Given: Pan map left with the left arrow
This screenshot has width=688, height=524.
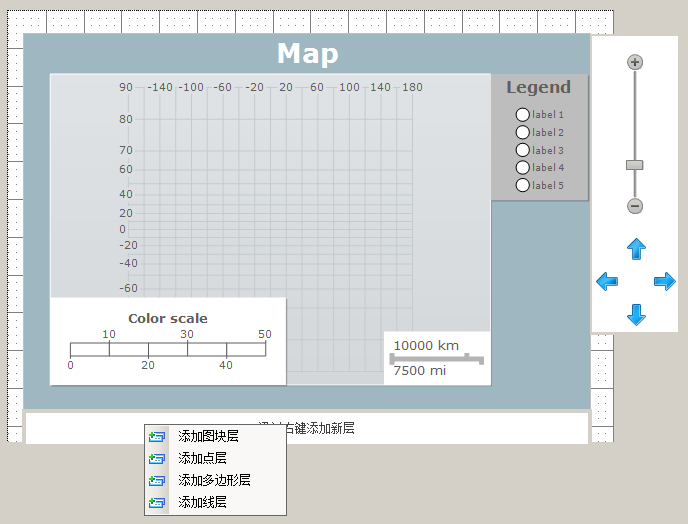Looking at the screenshot, I should (x=607, y=281).
